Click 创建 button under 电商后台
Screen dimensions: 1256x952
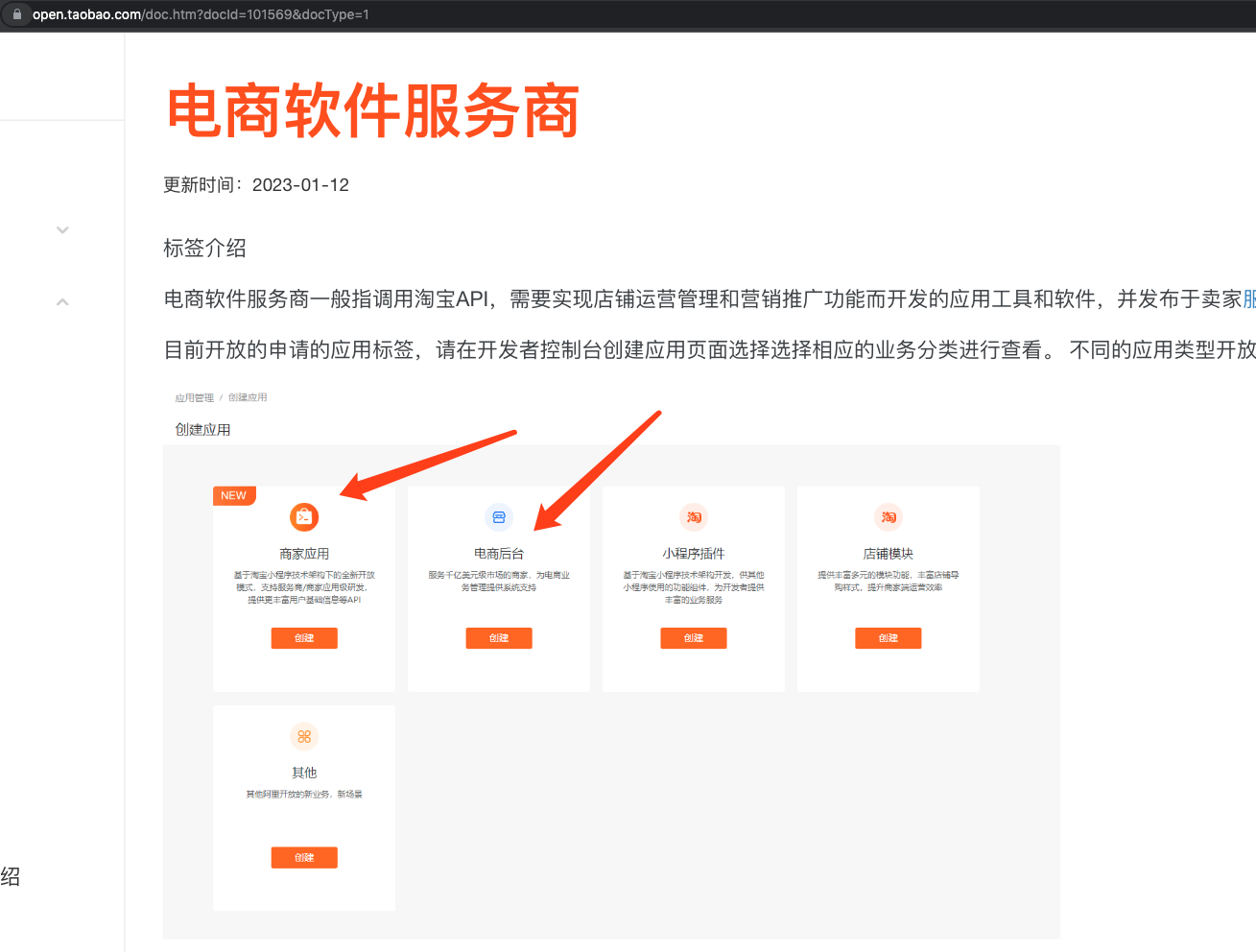point(499,638)
